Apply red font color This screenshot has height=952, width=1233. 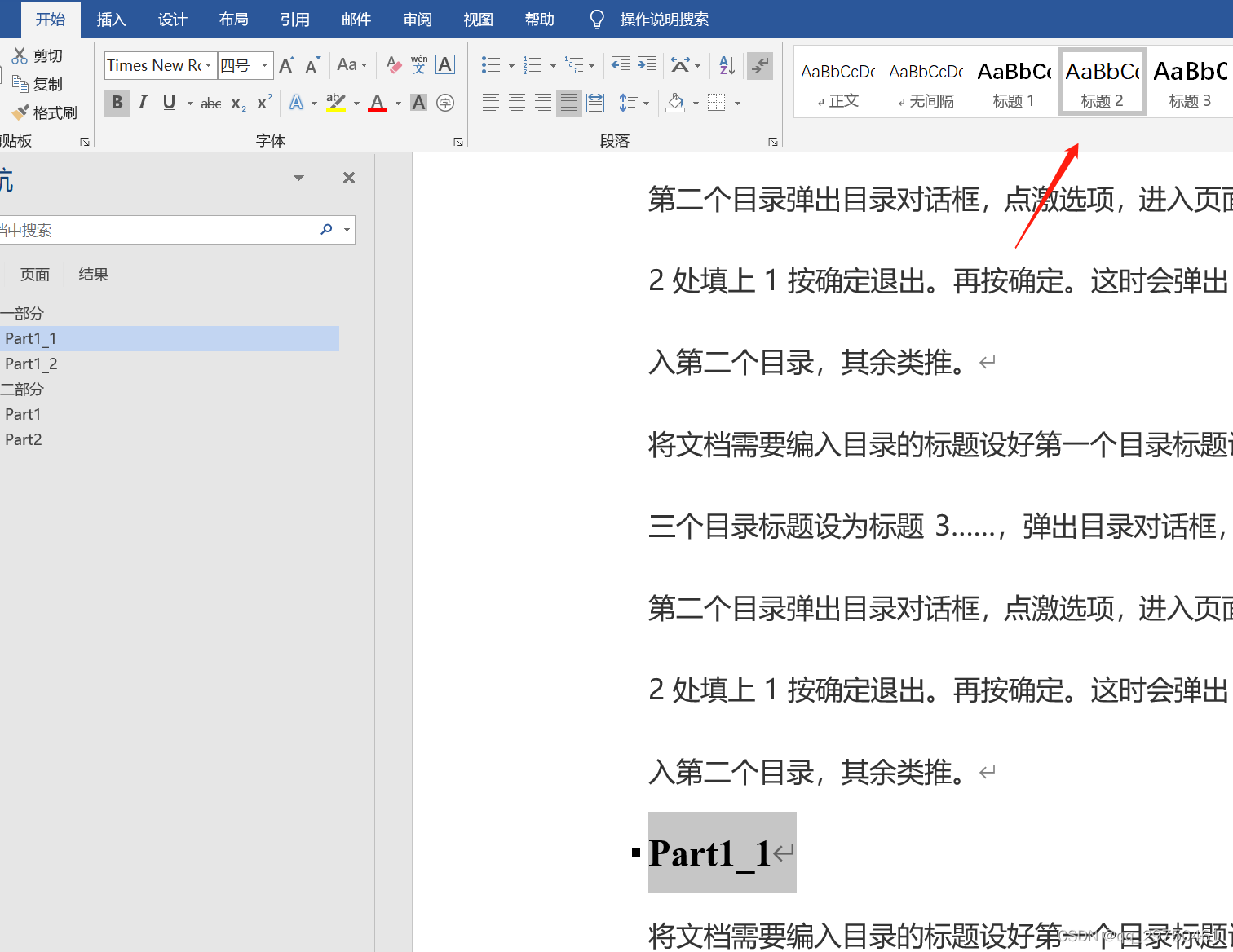(x=378, y=103)
